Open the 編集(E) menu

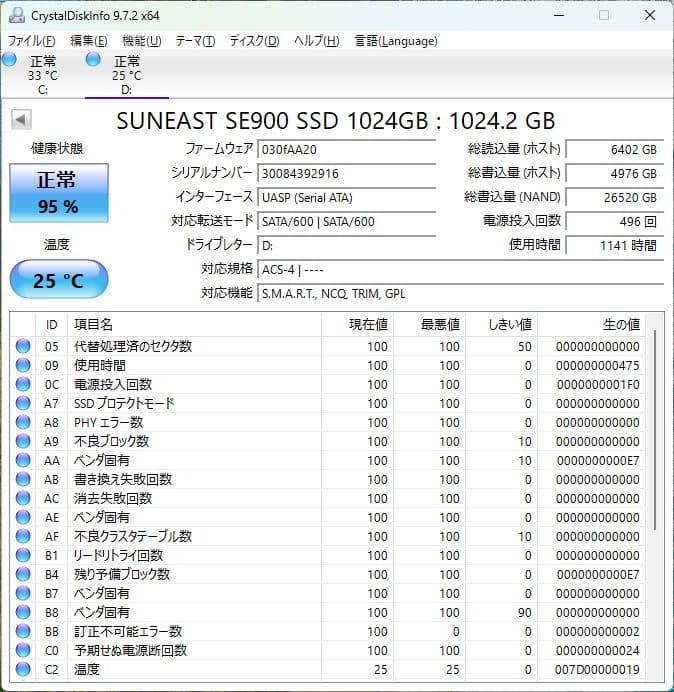(89, 41)
